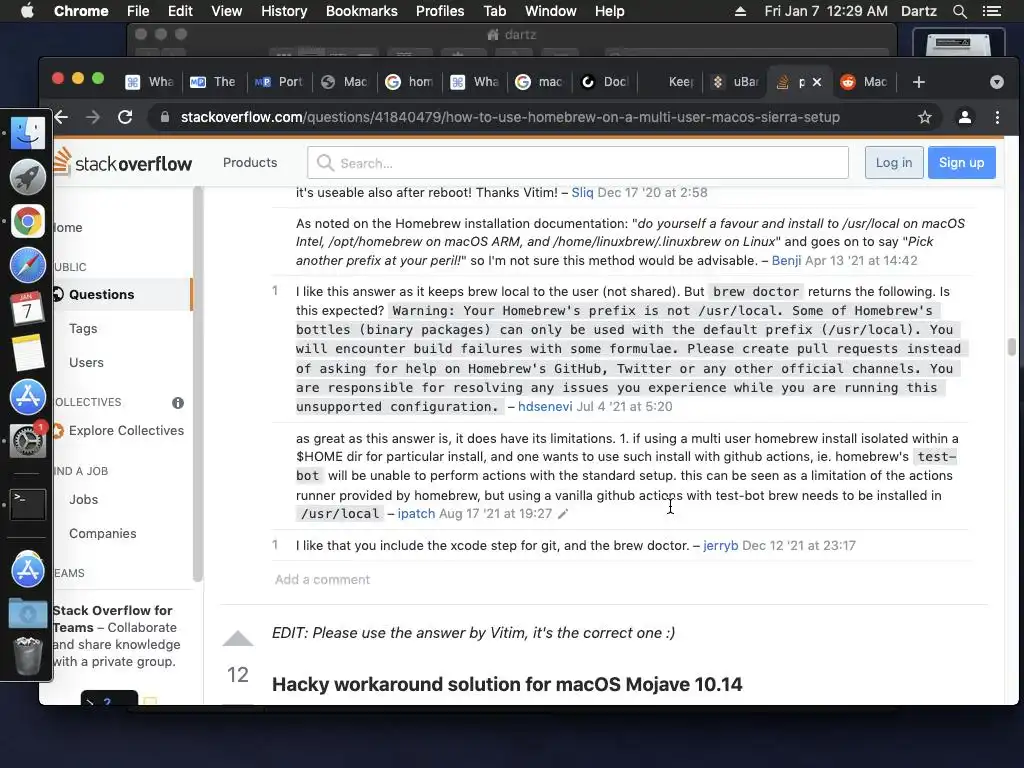1024x768 pixels.
Task: Click the left sidebar scrollbar
Action: 197,384
